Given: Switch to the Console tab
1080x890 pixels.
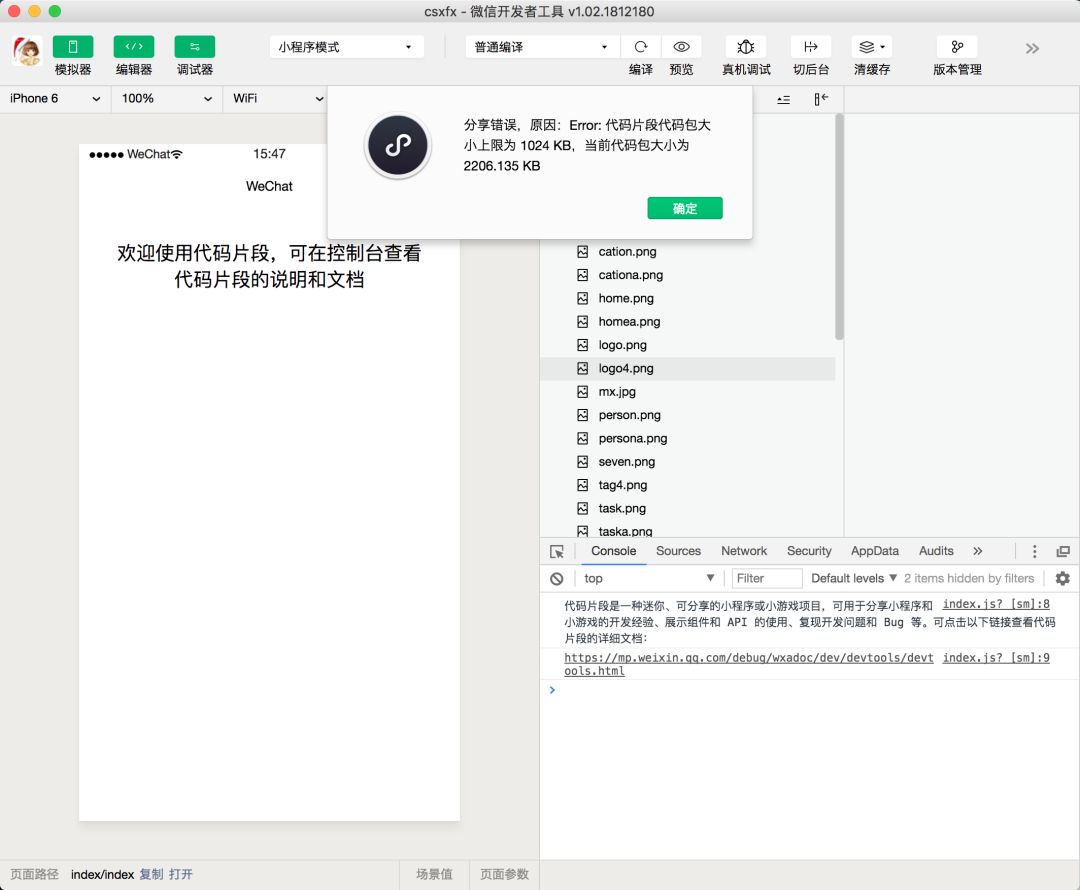Looking at the screenshot, I should (x=613, y=551).
